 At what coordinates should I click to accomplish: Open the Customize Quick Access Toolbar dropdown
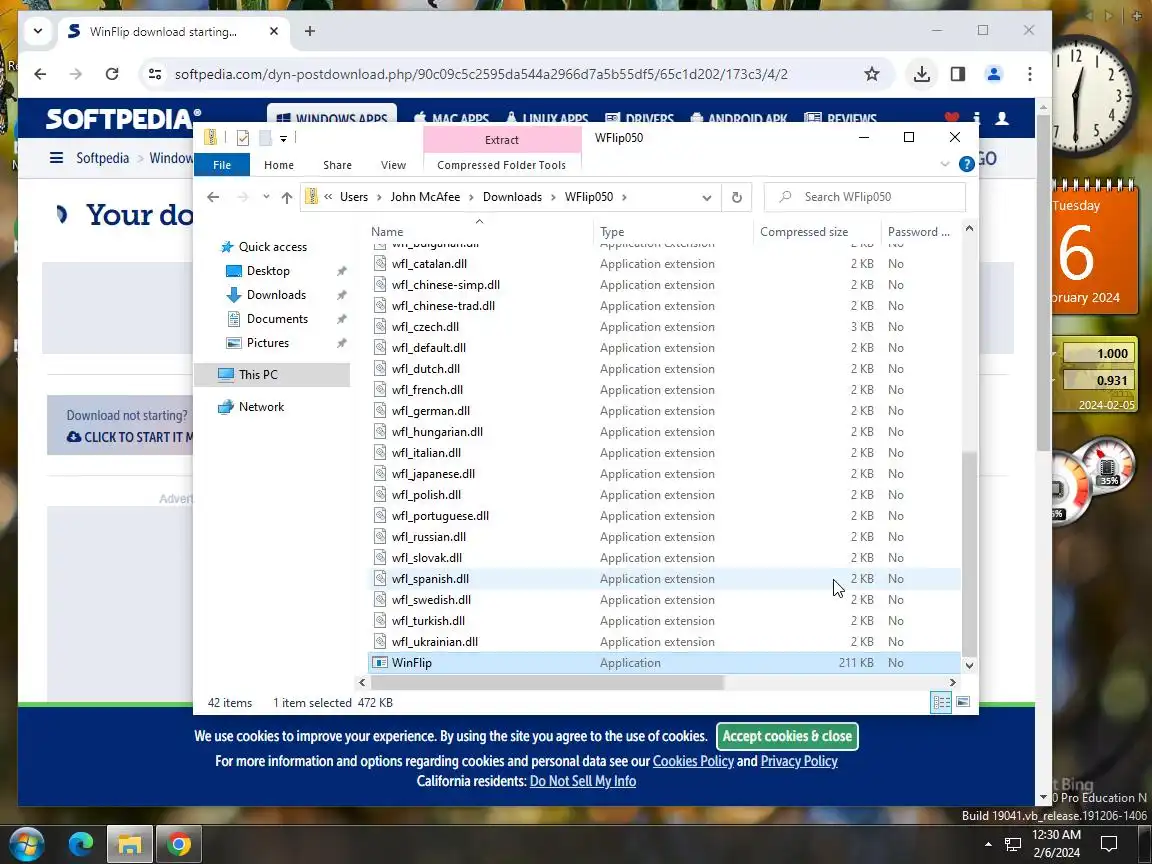tap(283, 138)
